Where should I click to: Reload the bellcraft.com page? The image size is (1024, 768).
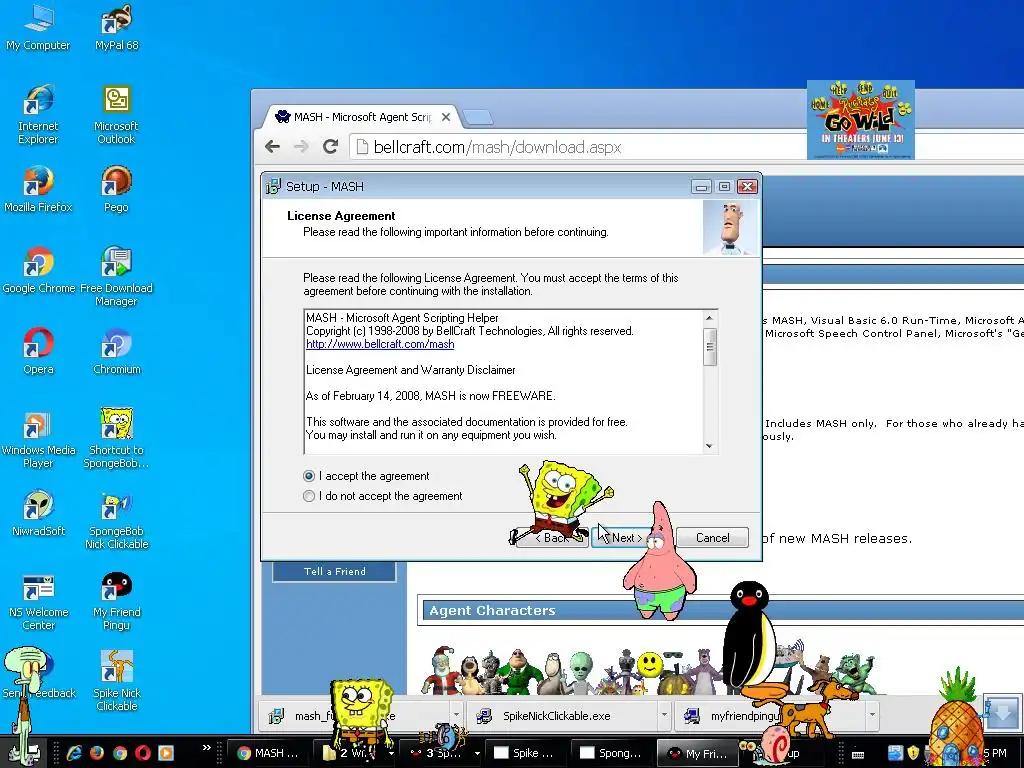coord(330,147)
